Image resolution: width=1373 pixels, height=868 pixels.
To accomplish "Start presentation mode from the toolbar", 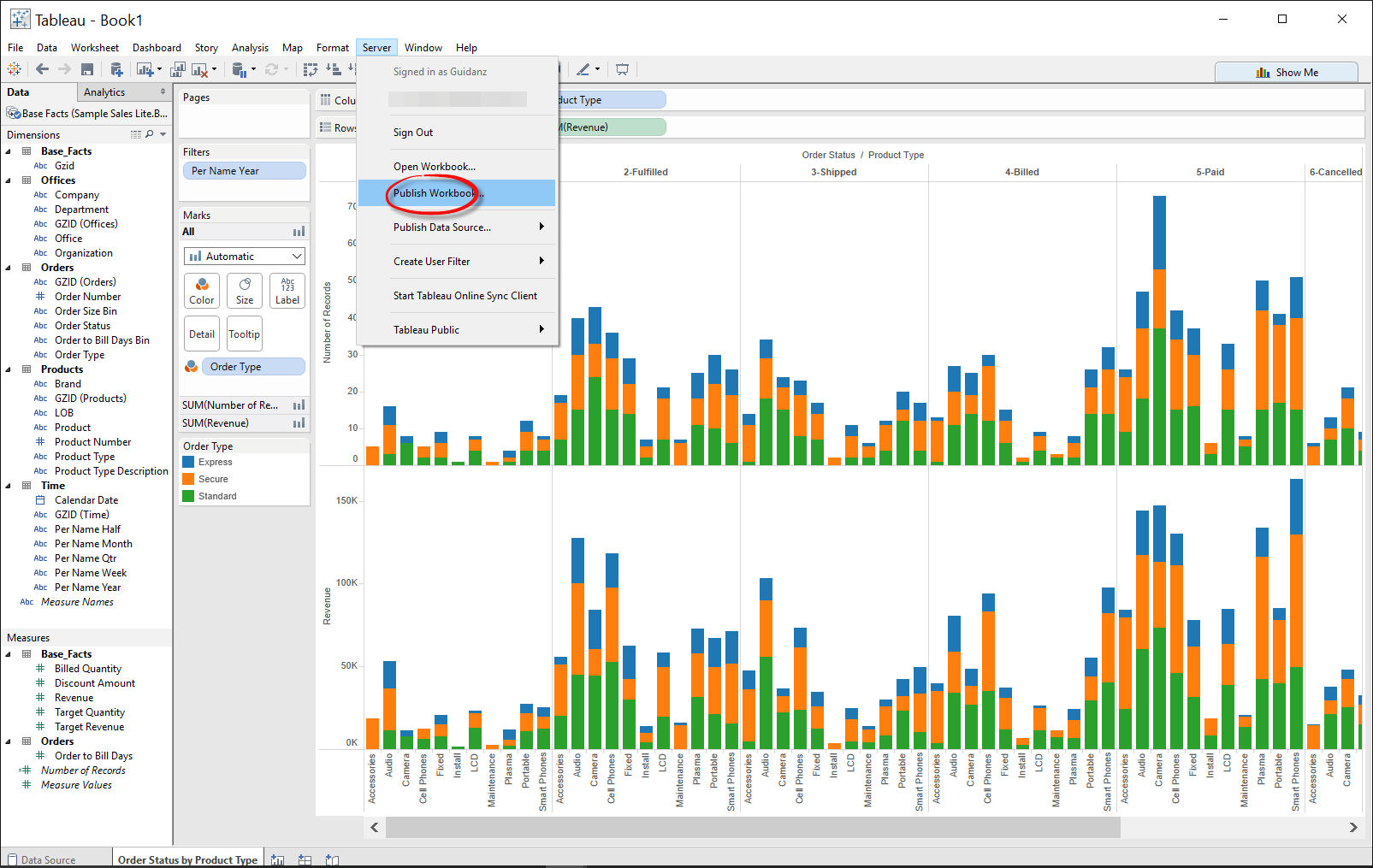I will pos(622,69).
